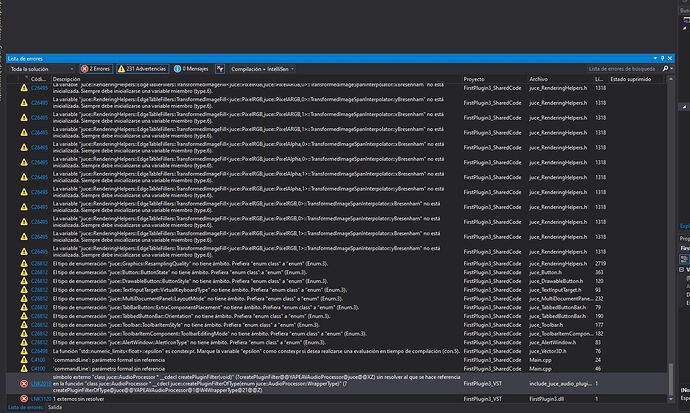Screen dimensions: 690x413
Task: Click warning icon on Toolbar::ToolbarItemStyle row
Action: tap(24, 325)
